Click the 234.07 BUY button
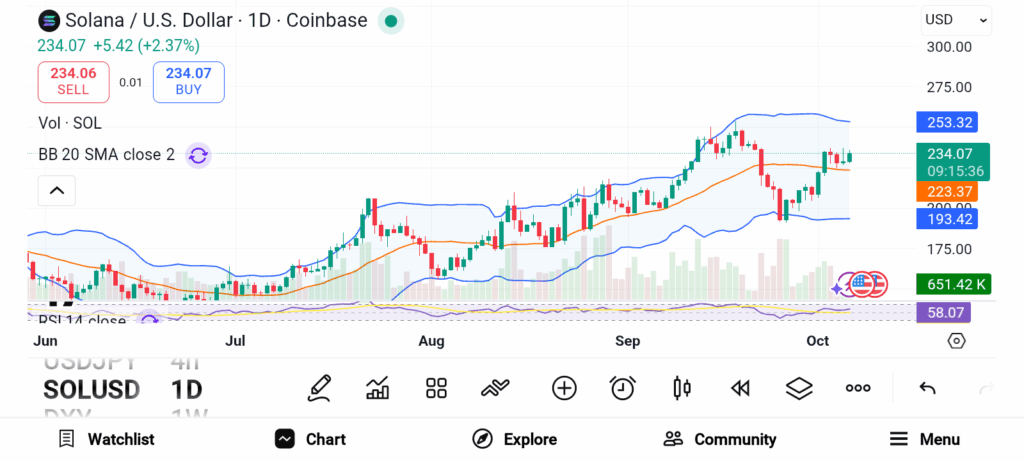 tap(188, 81)
